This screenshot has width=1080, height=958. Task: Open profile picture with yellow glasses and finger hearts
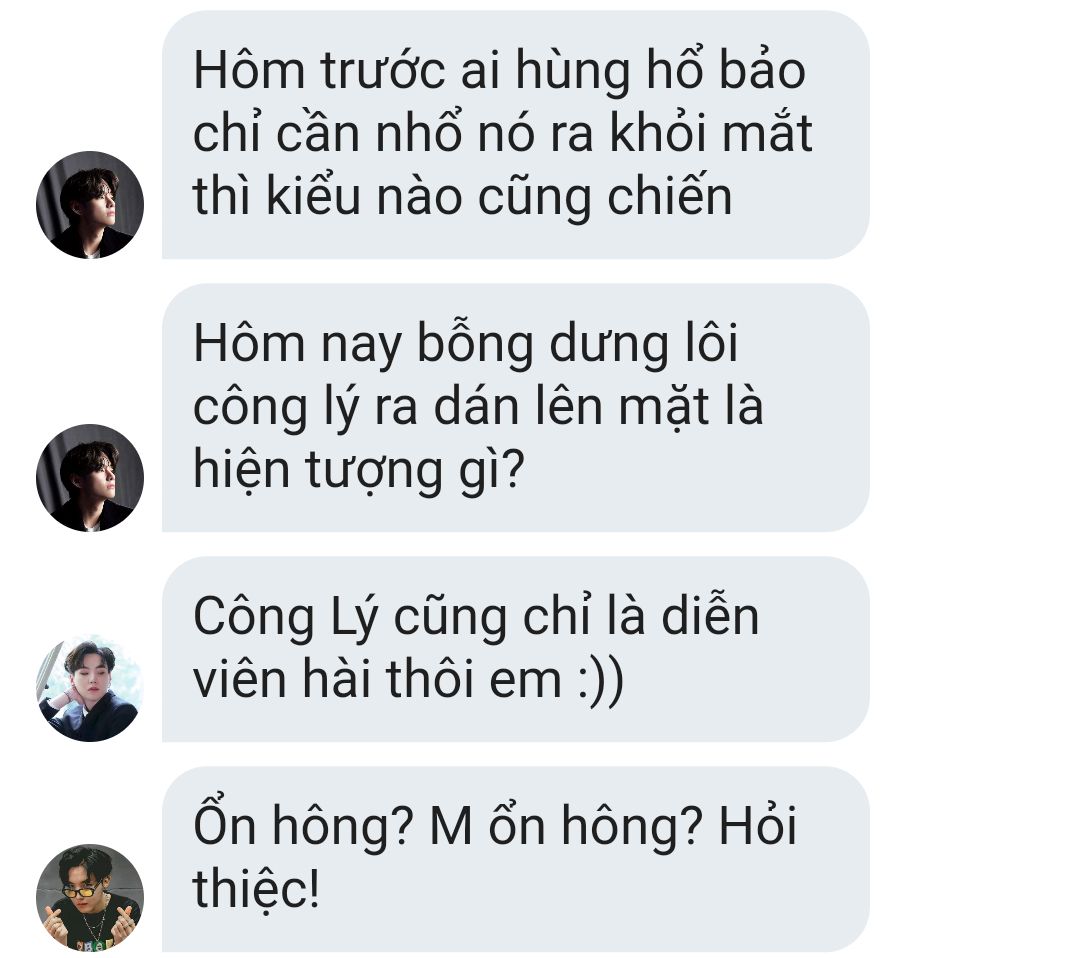tap(90, 898)
